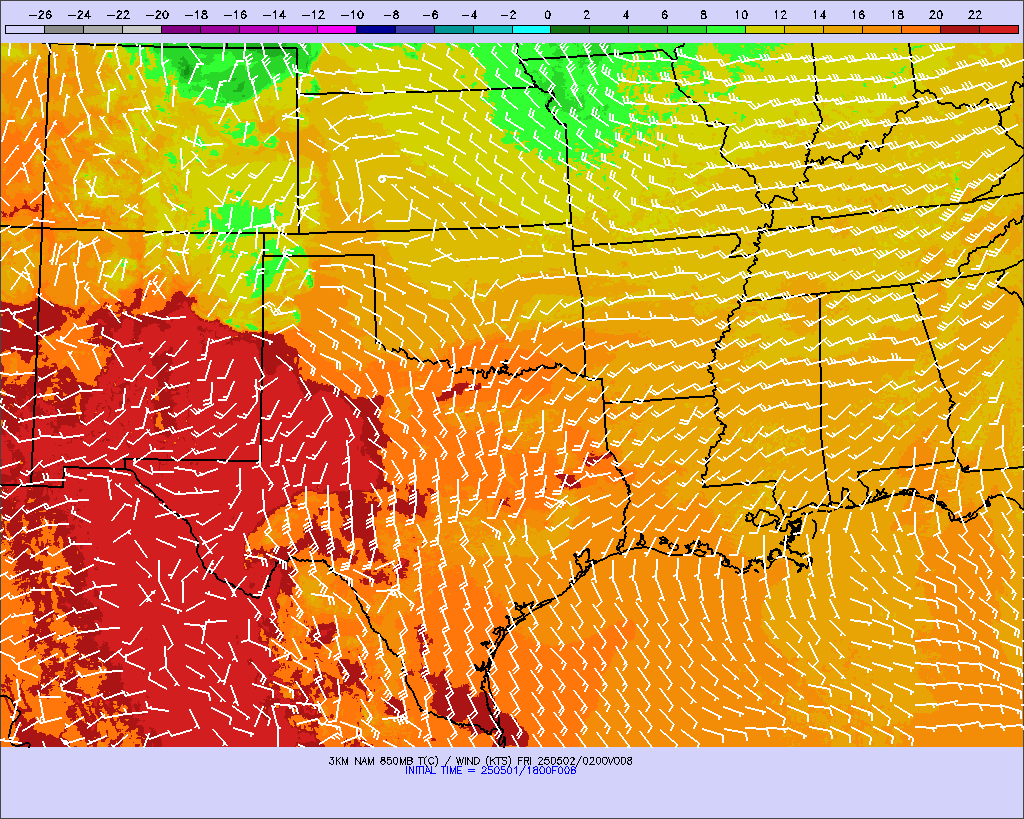Click the "14" temperature scale label

point(820,15)
